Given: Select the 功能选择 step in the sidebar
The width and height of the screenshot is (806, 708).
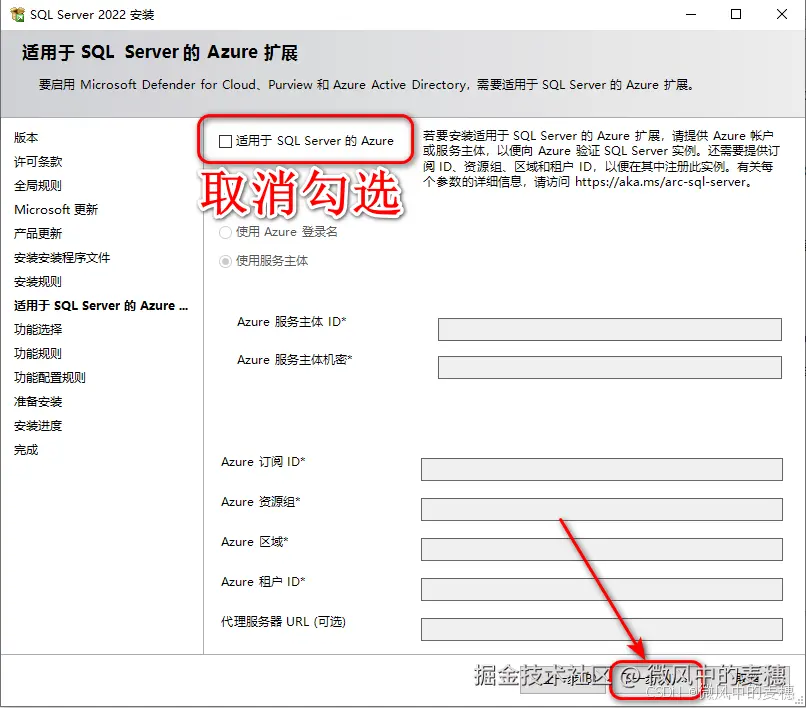Looking at the screenshot, I should coord(38,330).
